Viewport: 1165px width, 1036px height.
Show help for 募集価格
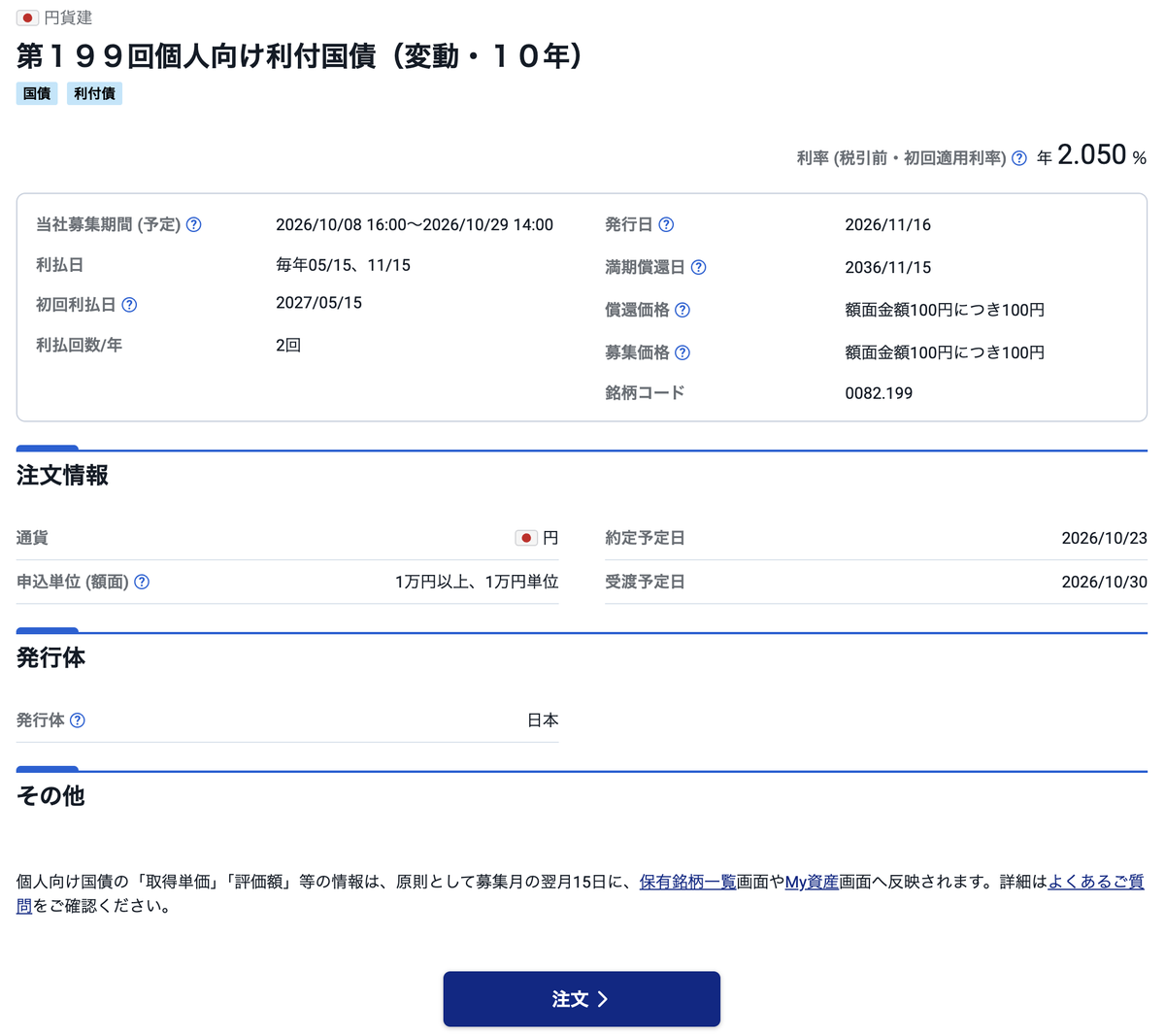(682, 352)
